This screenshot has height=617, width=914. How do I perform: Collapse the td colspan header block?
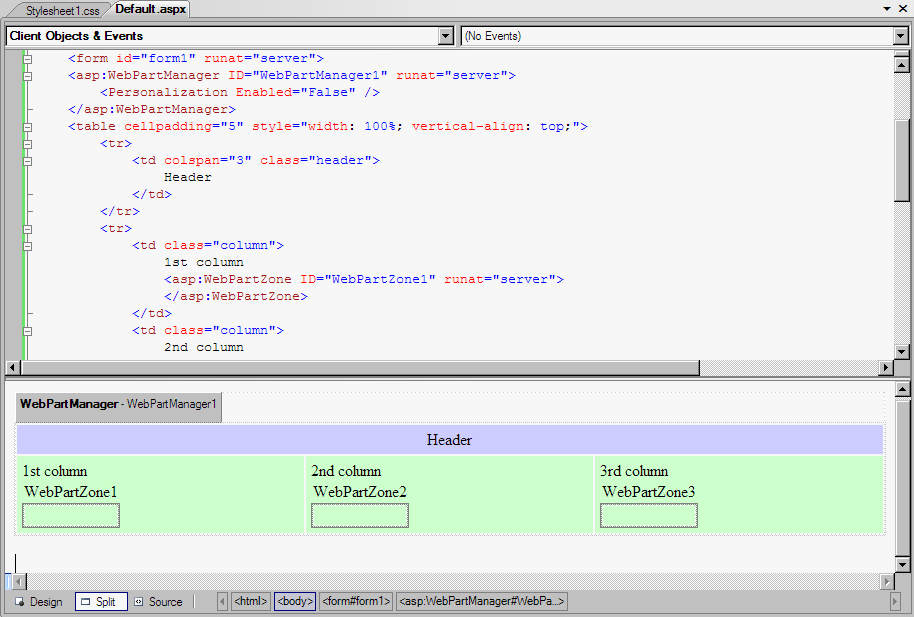(x=27, y=161)
